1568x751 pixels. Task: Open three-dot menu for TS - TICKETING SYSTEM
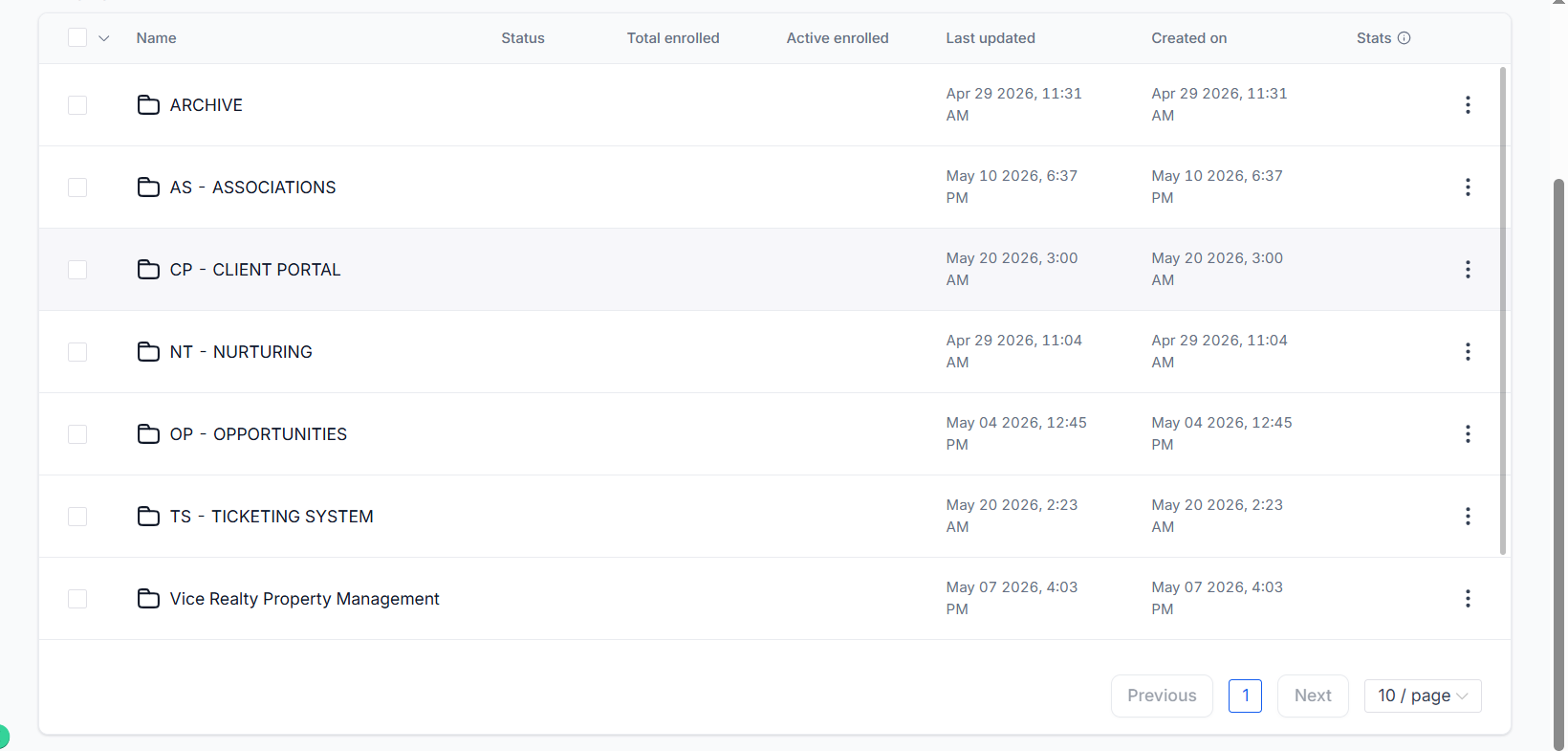(x=1468, y=517)
